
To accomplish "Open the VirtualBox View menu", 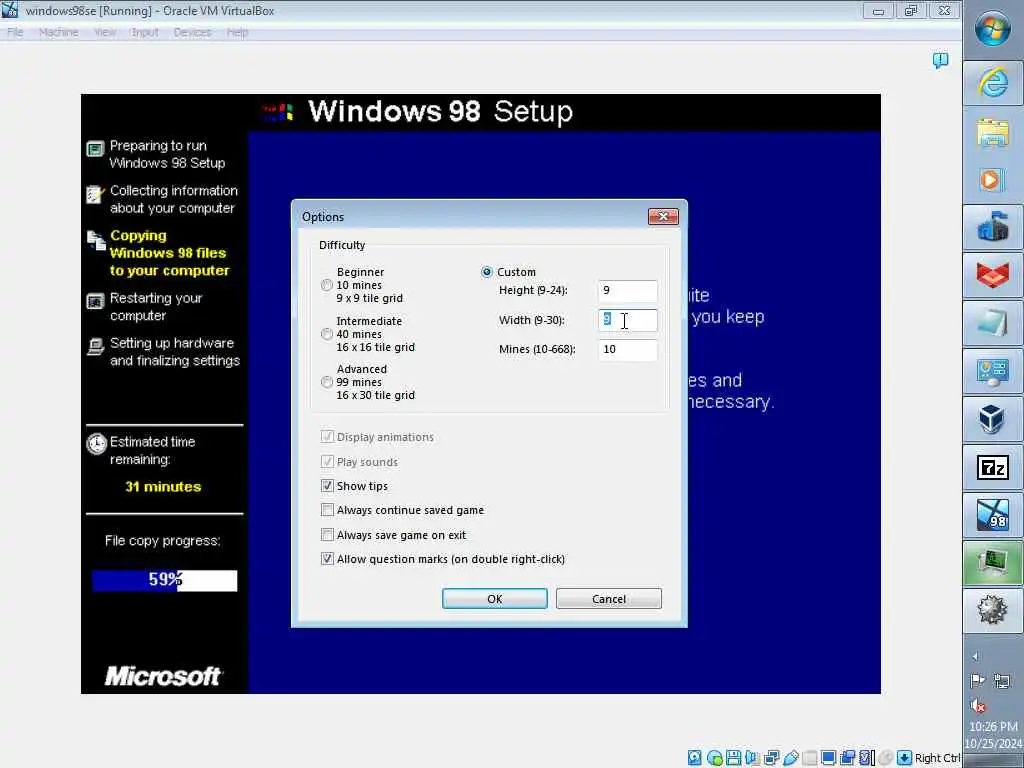I will (104, 32).
